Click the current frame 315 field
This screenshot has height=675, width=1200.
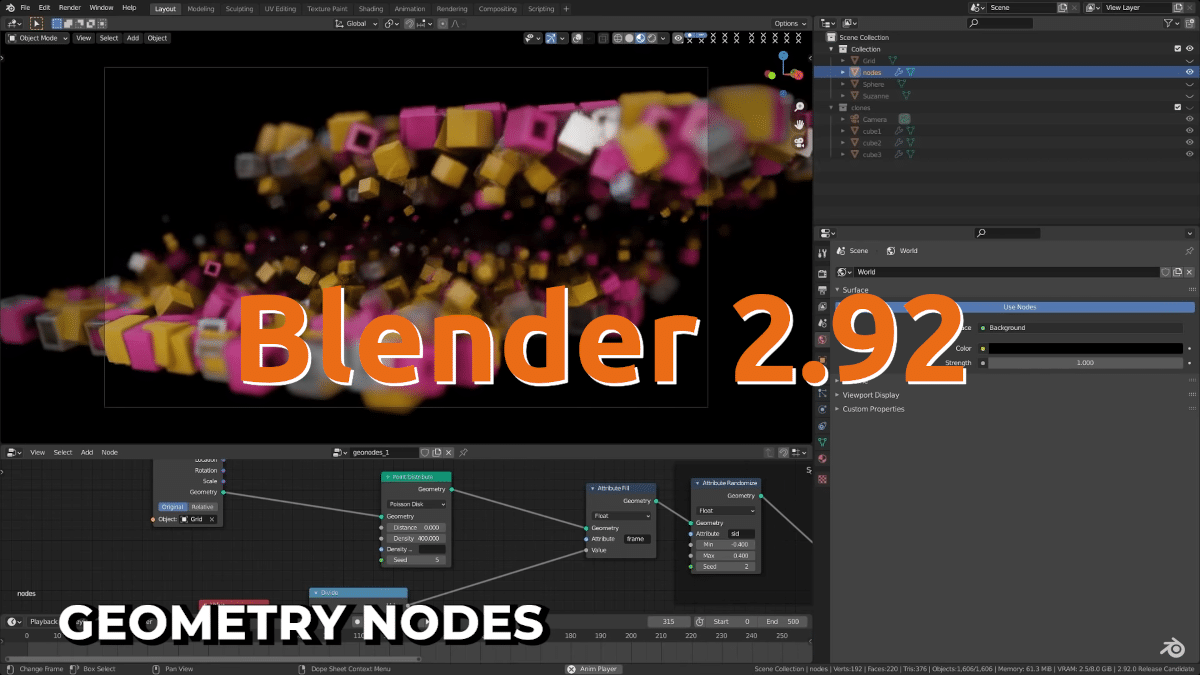click(668, 621)
